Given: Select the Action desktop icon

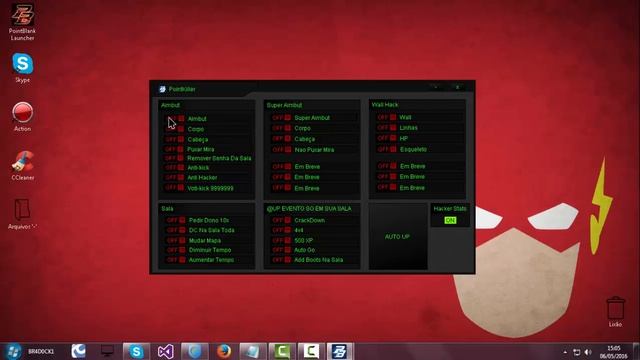Looking at the screenshot, I should click(x=22, y=117).
